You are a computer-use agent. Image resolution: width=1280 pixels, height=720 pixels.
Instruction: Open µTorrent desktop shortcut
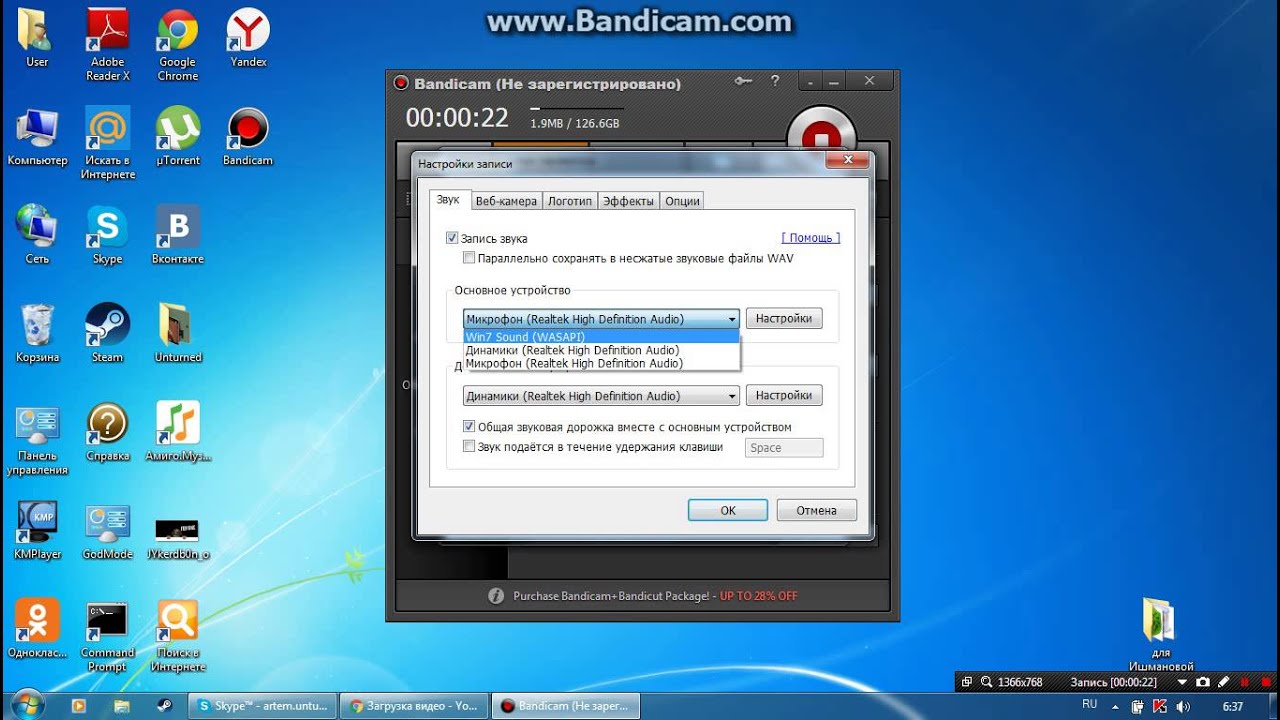pos(178,137)
